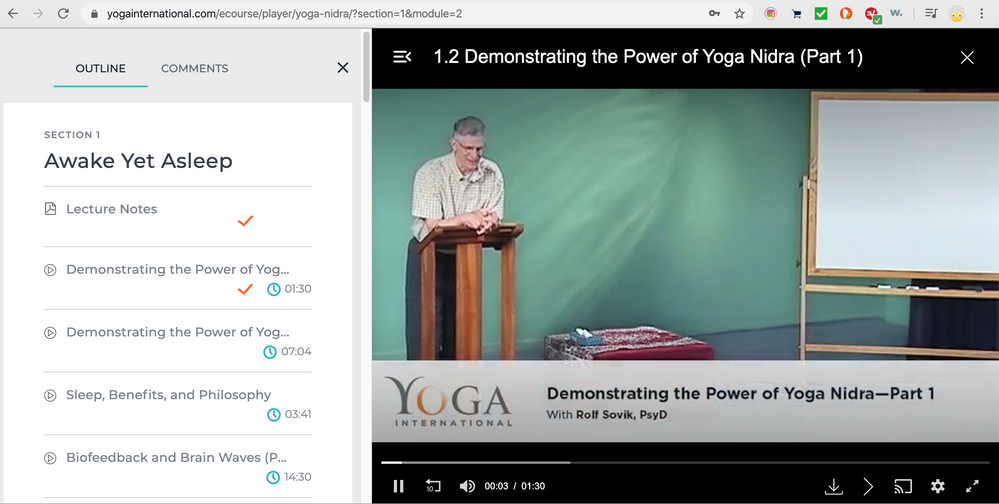Bookmark this page with star icon
This screenshot has height=504, width=999.
(740, 14)
